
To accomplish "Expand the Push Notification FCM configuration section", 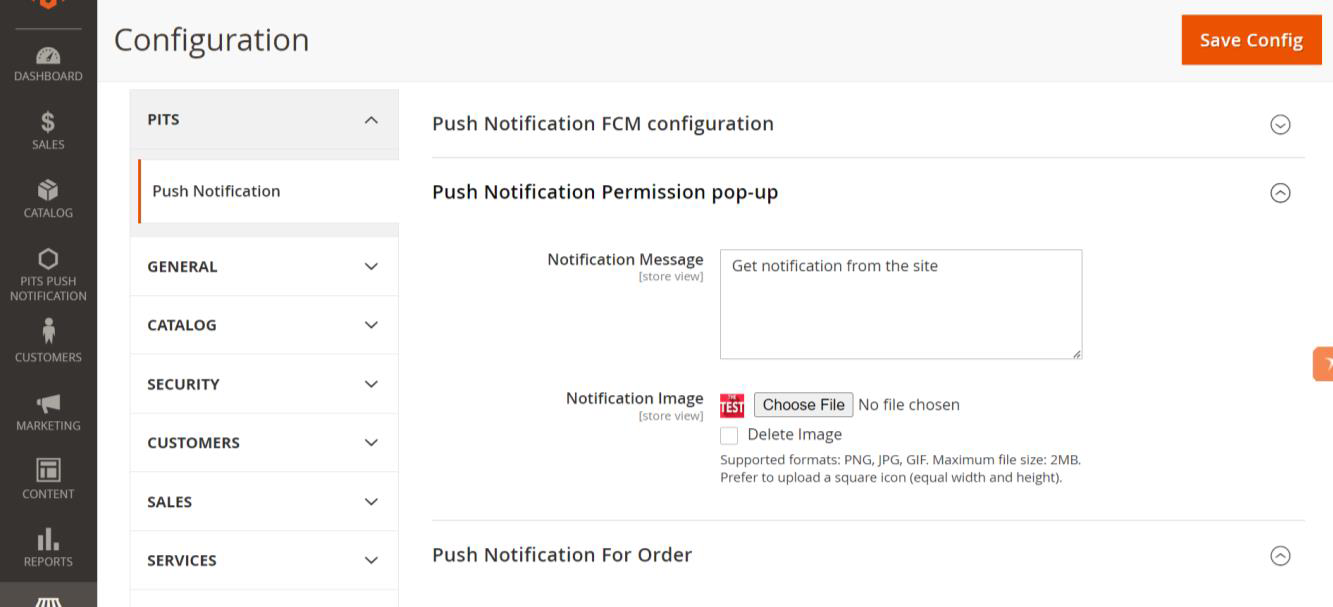I will pos(1279,124).
